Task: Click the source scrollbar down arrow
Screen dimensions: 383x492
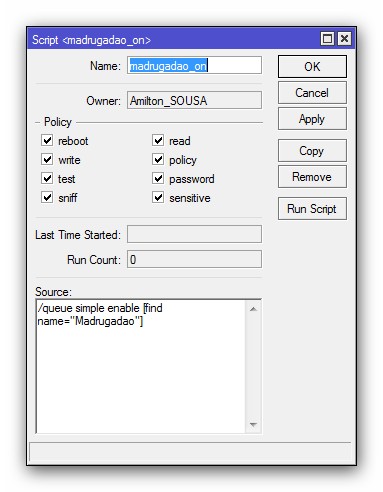Action: pyautogui.click(x=253, y=425)
